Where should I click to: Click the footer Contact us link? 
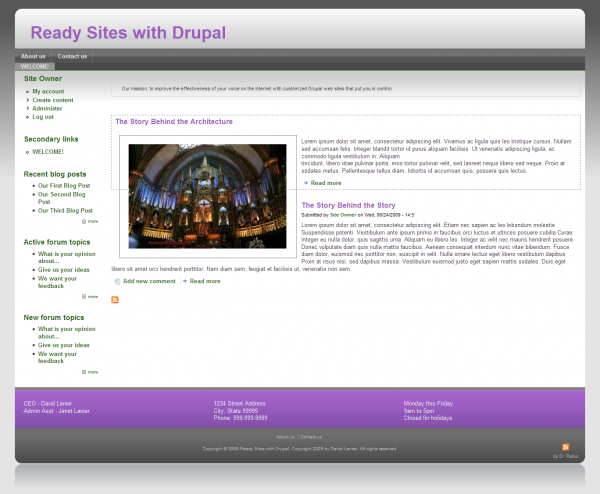pyautogui.click(x=311, y=437)
